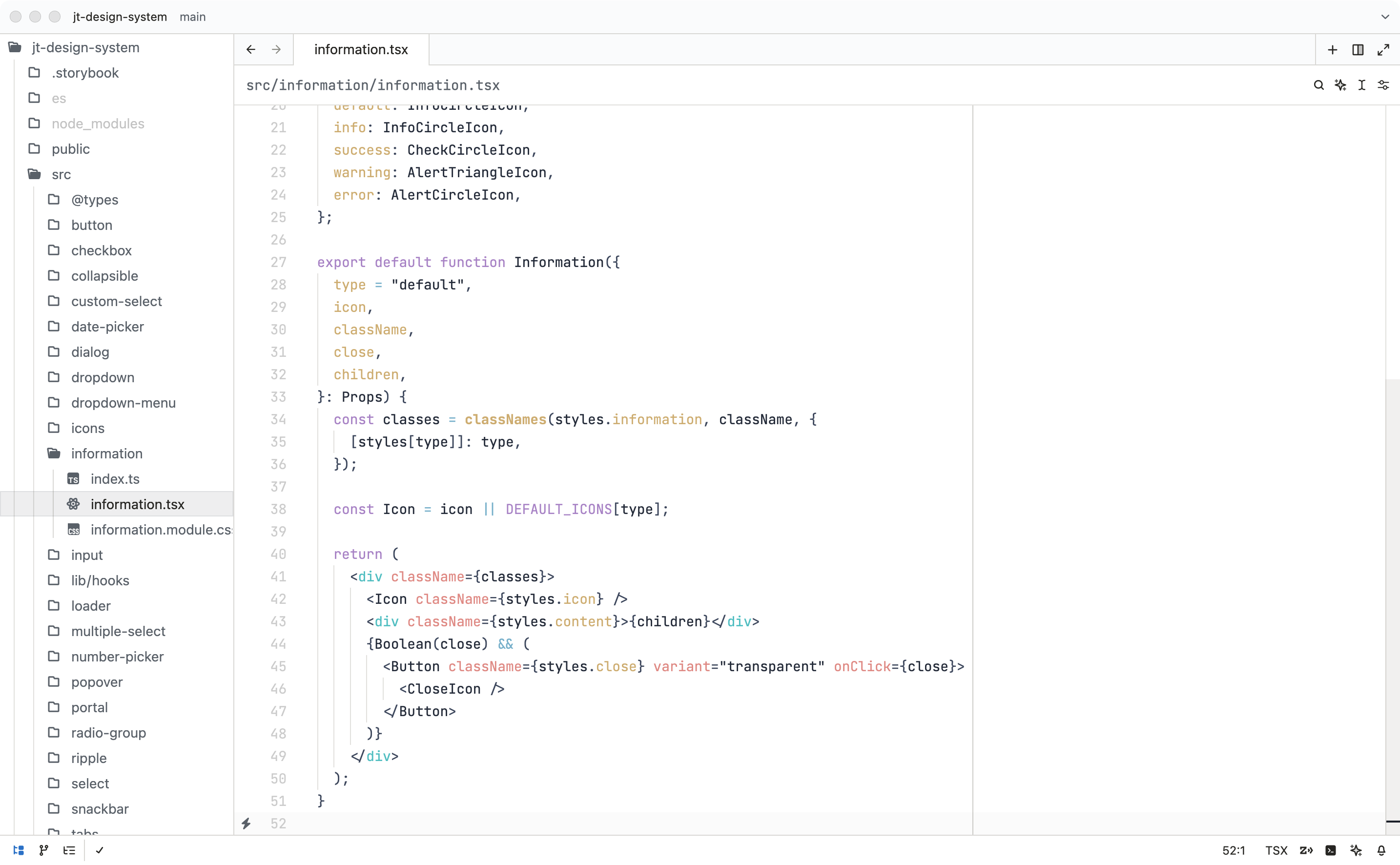Toggle selections menu I-beam icon
1400x865 pixels.
(1361, 85)
